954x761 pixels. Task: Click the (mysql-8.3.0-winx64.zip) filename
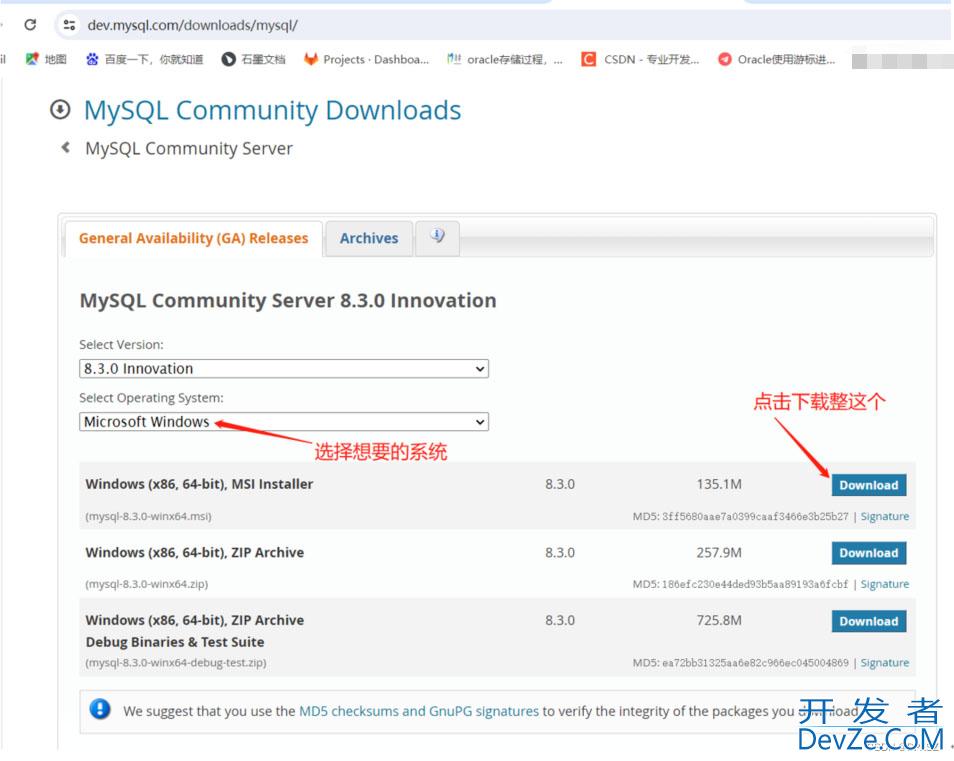147,584
